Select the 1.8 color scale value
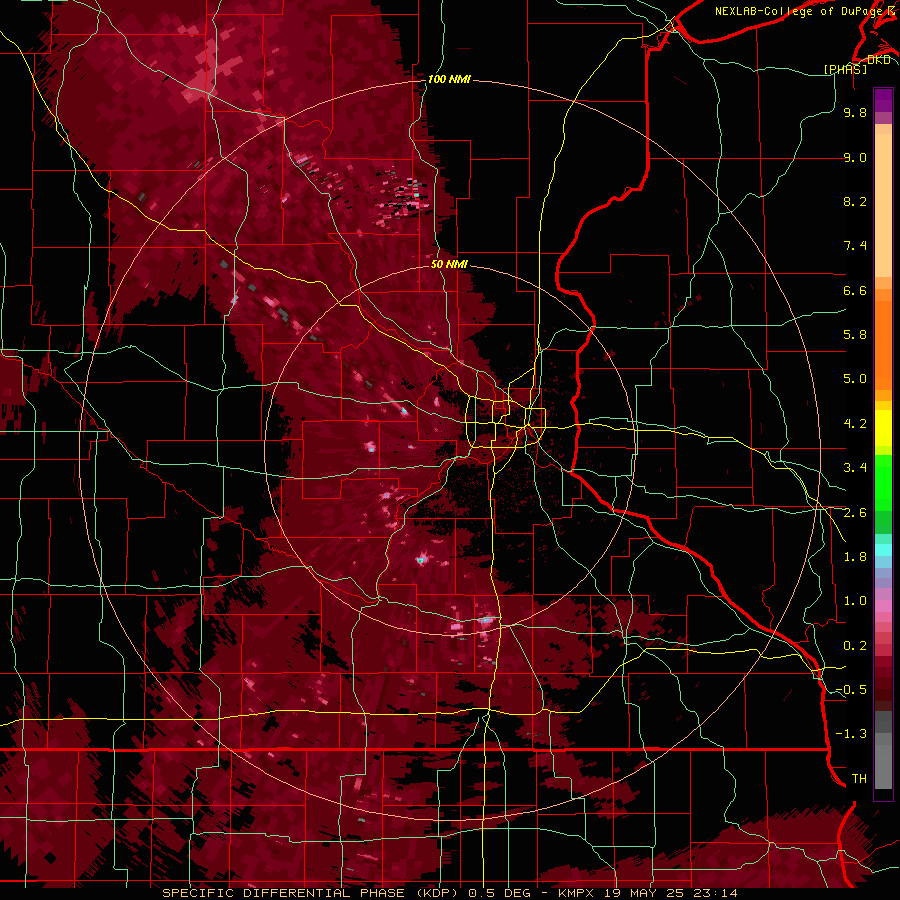 [x=855, y=557]
